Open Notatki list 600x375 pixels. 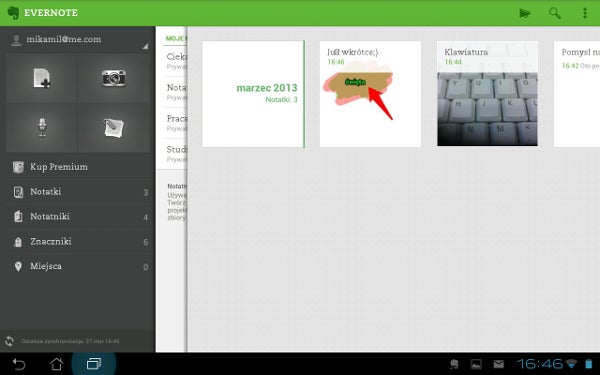(78, 192)
